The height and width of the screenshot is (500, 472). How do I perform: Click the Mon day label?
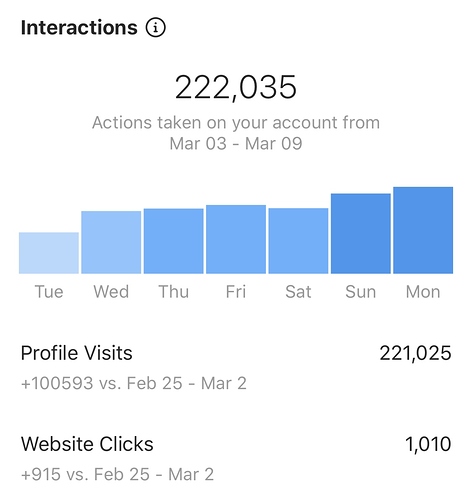pyautogui.click(x=423, y=292)
